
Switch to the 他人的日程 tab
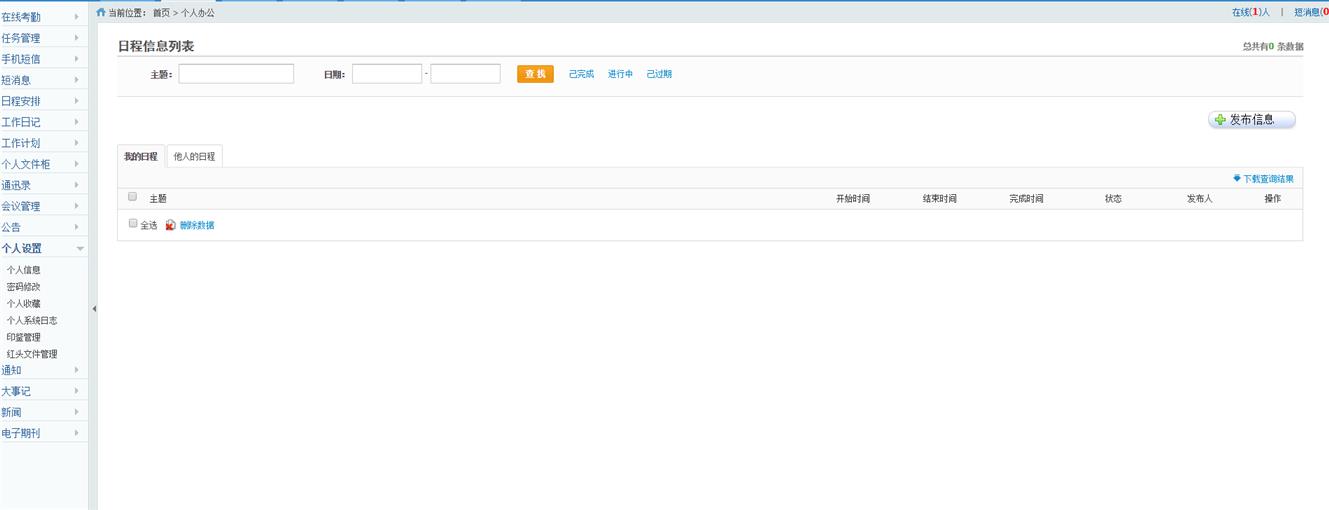[x=194, y=157]
